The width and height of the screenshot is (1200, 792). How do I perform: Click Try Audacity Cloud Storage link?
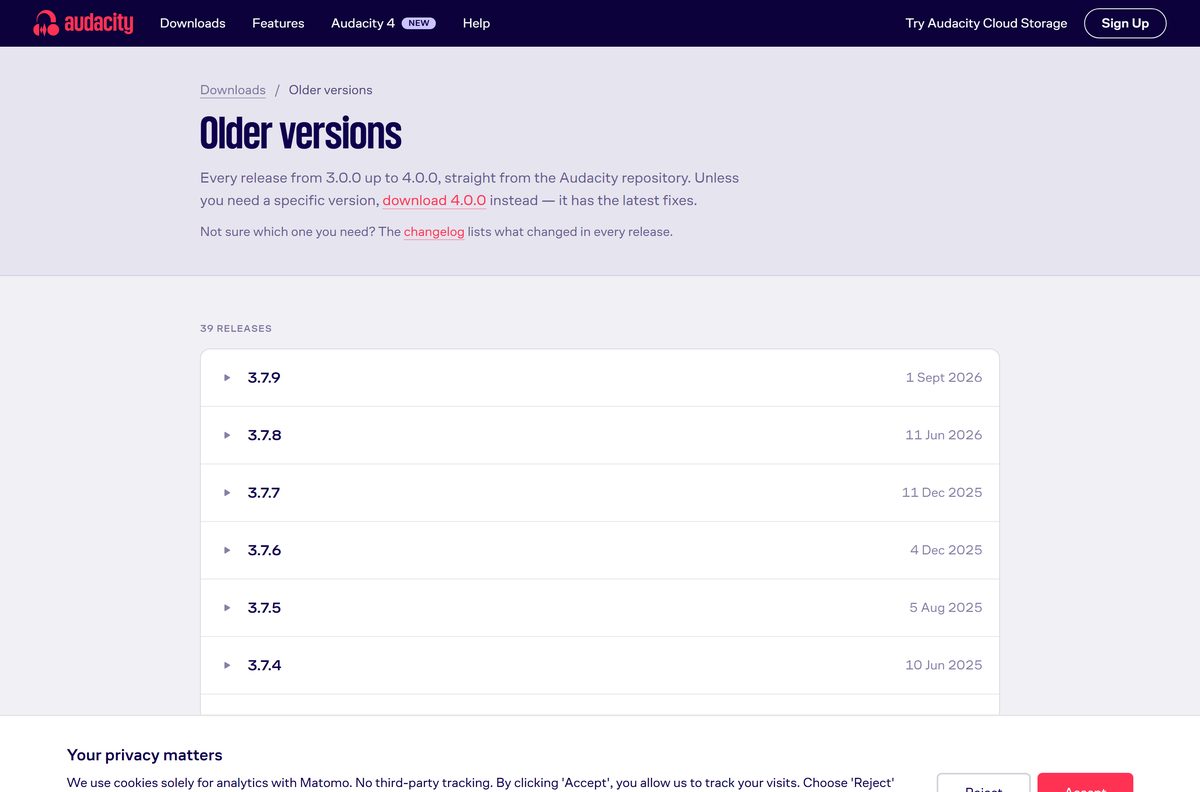[x=986, y=23]
